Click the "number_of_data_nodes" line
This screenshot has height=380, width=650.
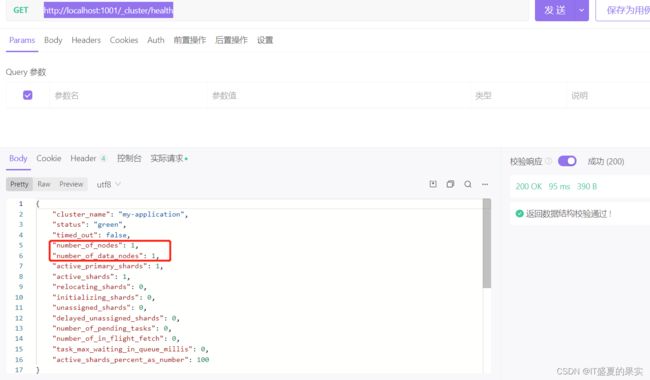tap(106, 256)
